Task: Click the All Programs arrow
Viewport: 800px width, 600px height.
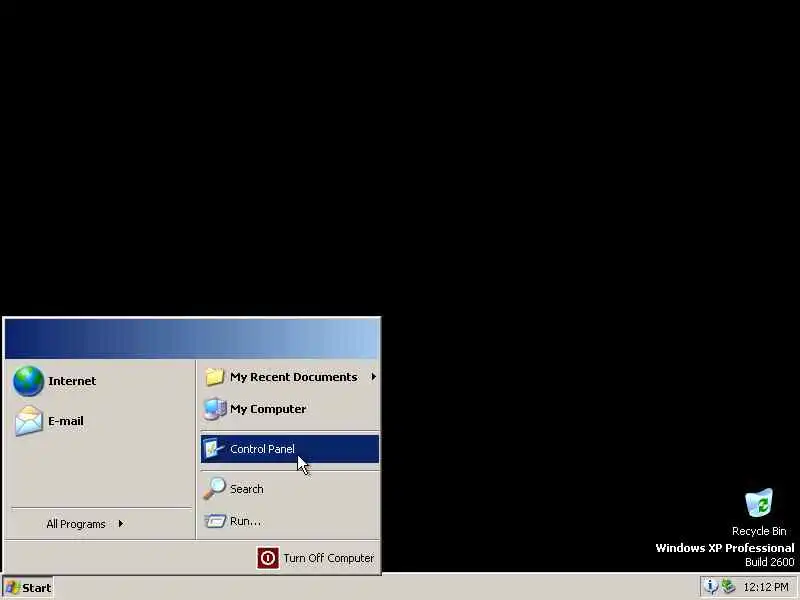Action: click(121, 523)
